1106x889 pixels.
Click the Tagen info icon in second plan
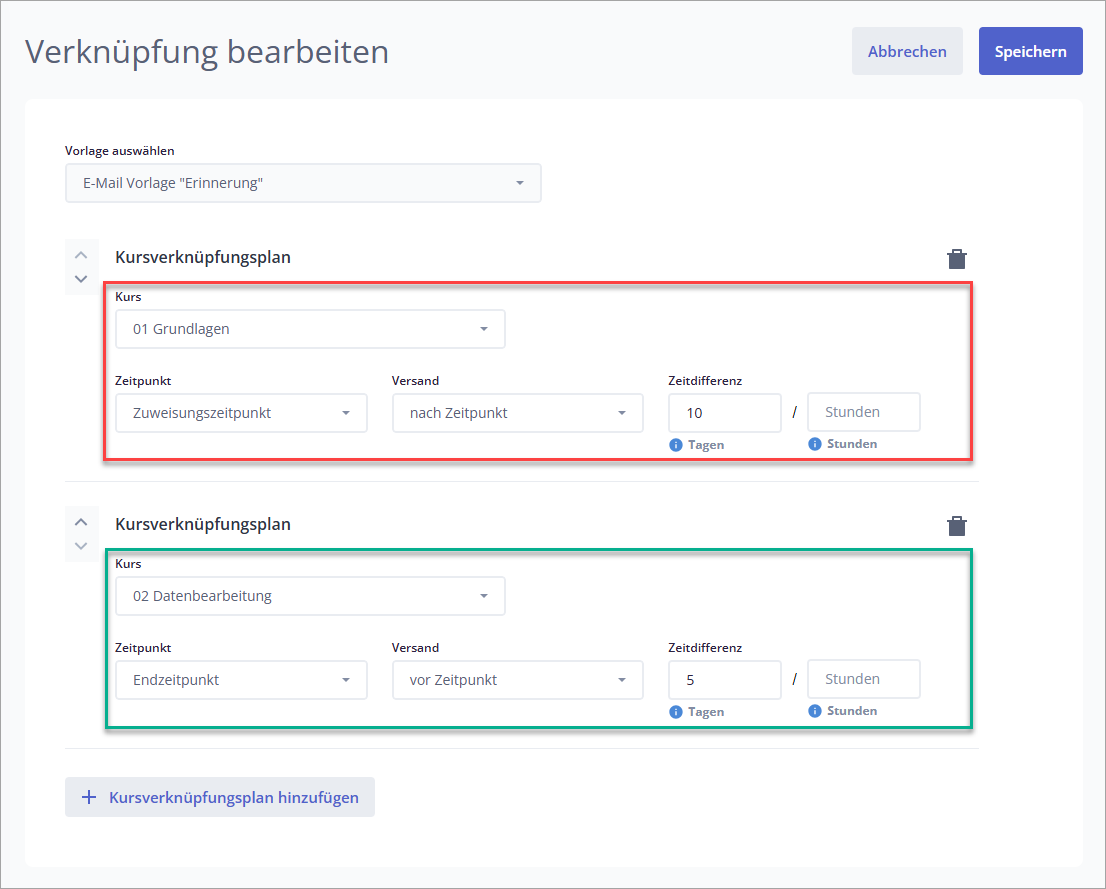click(x=676, y=711)
